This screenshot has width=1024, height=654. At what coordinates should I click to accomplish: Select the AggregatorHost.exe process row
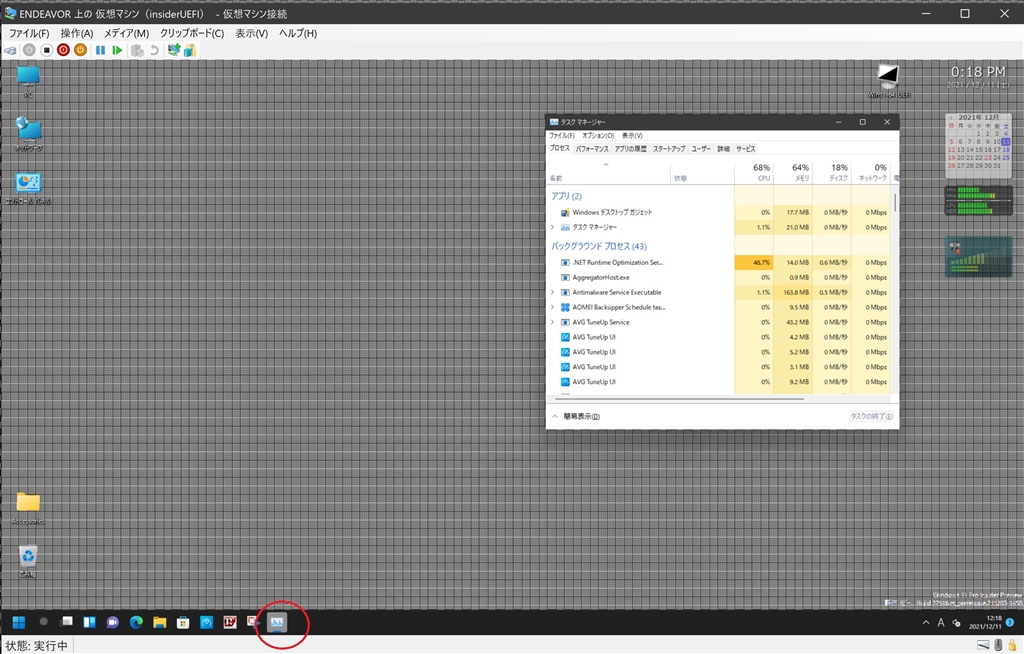718,278
